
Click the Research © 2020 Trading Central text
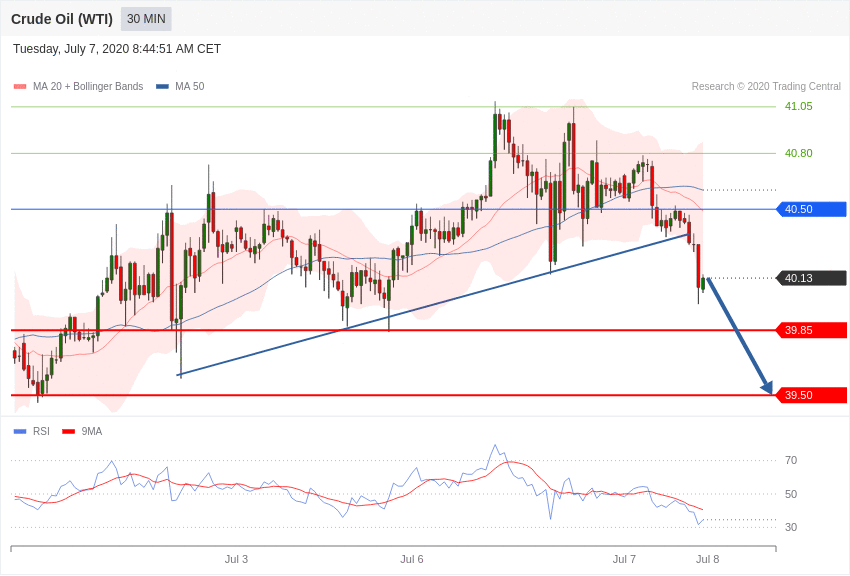766,86
